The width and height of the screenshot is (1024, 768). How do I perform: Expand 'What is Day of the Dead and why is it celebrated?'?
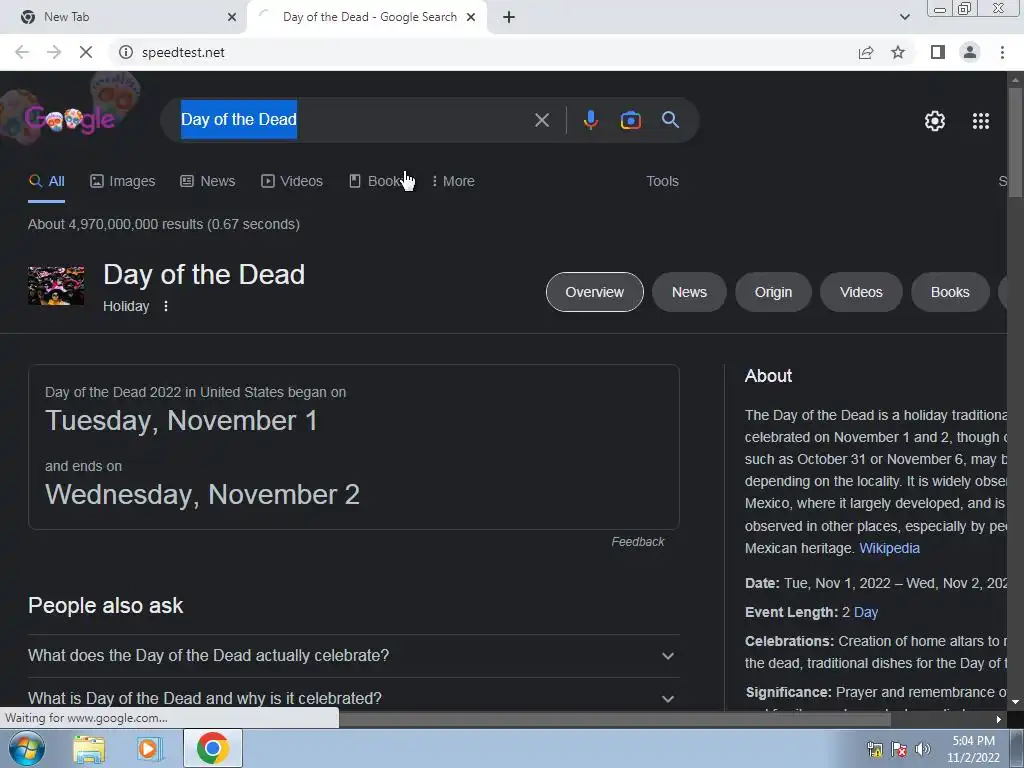click(353, 697)
